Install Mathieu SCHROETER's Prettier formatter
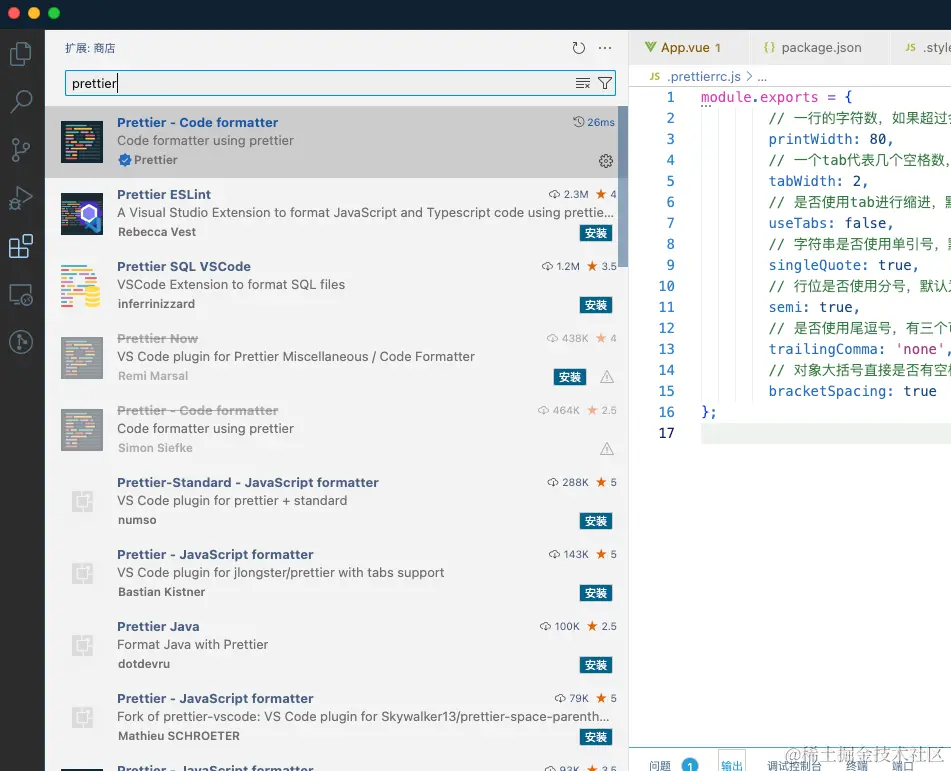 point(596,737)
